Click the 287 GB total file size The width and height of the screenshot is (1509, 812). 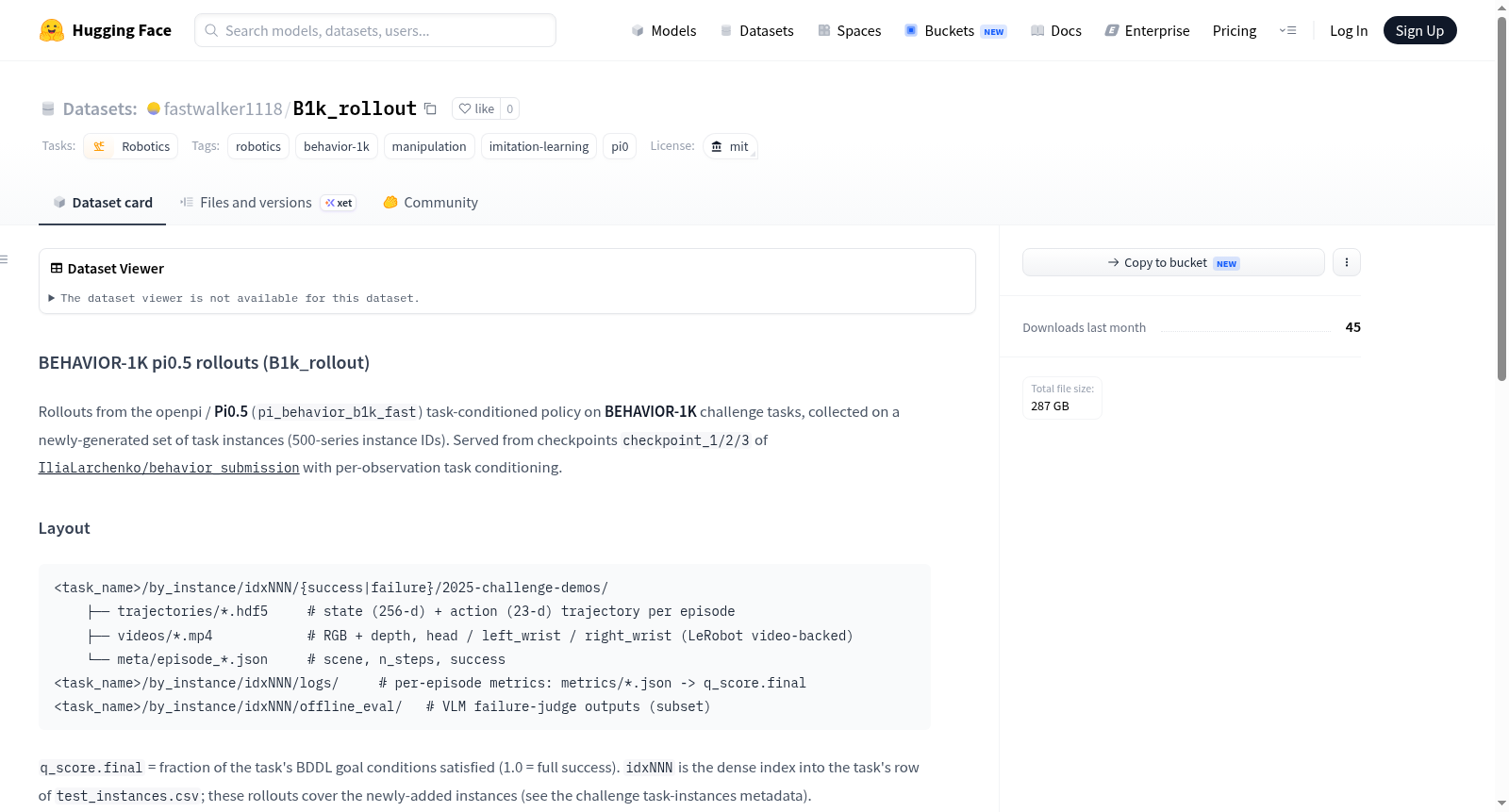1050,406
